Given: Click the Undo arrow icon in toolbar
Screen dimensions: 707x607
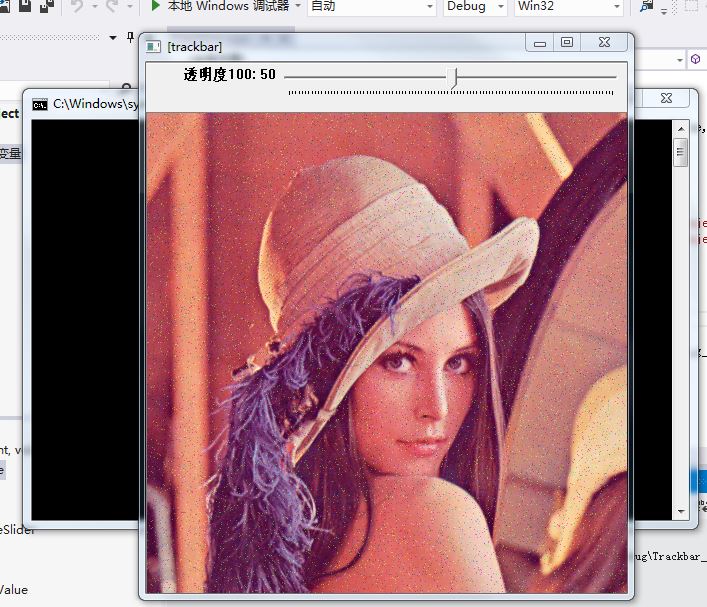Looking at the screenshot, I should click(x=77, y=6).
